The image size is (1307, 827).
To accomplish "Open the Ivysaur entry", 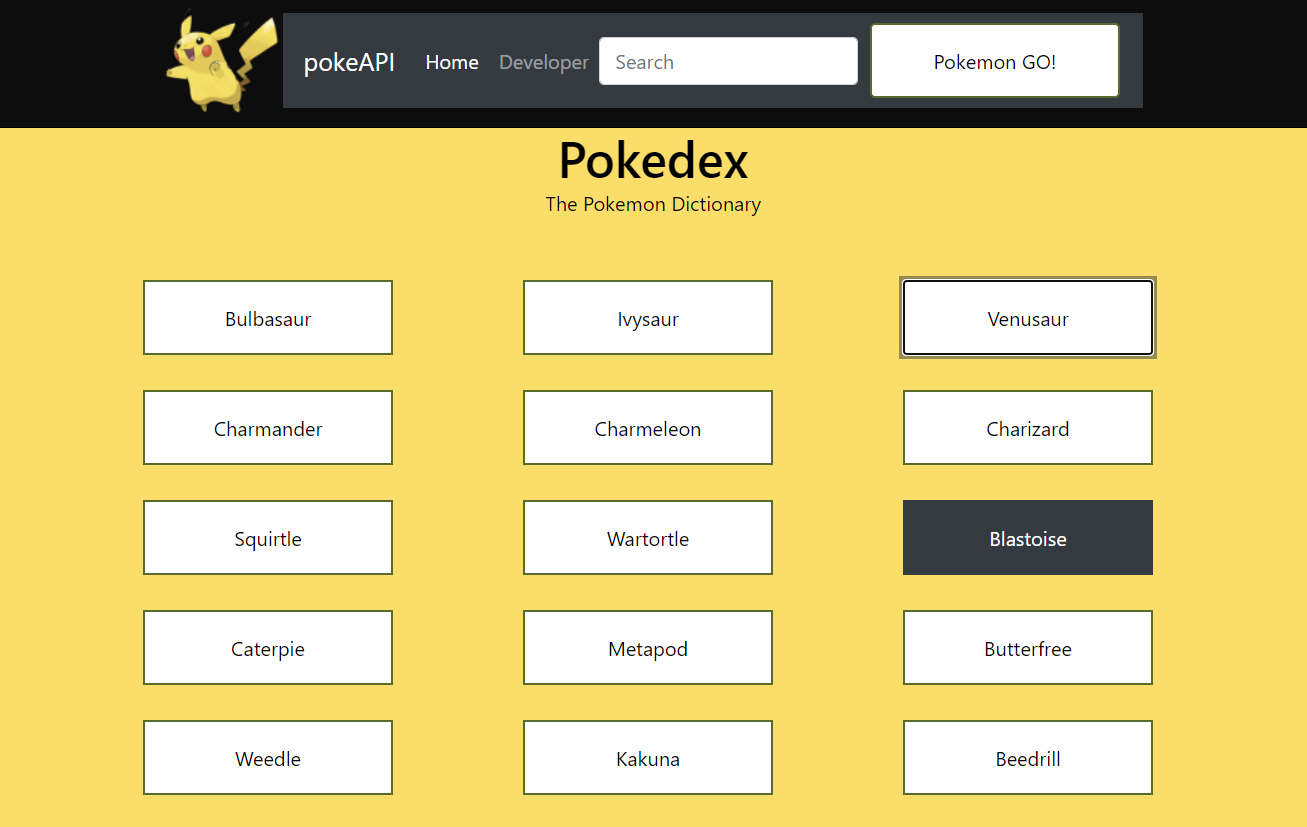I will 648,318.
